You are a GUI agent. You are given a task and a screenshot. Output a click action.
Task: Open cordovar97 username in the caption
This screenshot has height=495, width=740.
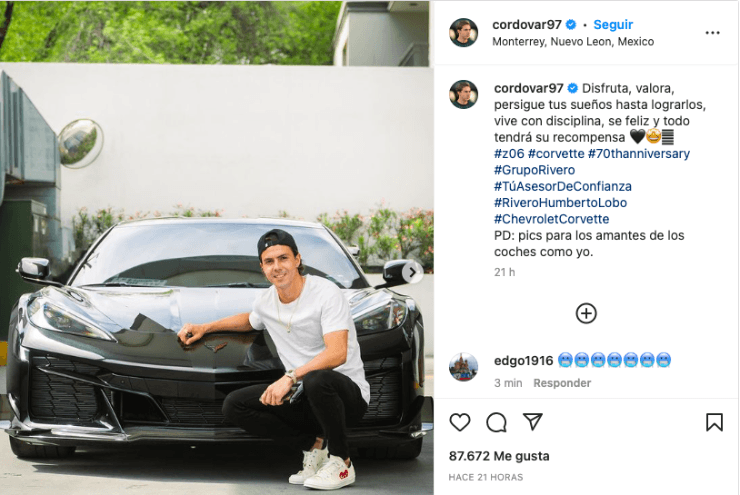(529, 88)
